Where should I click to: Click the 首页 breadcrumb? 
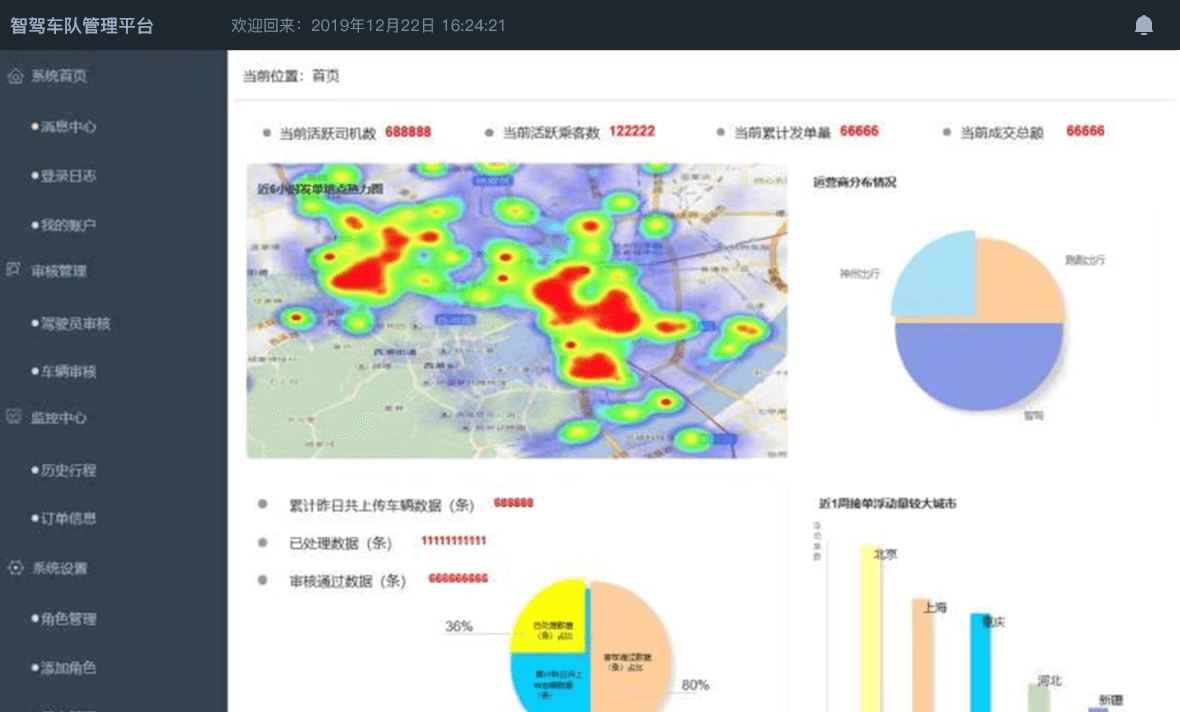click(x=325, y=76)
